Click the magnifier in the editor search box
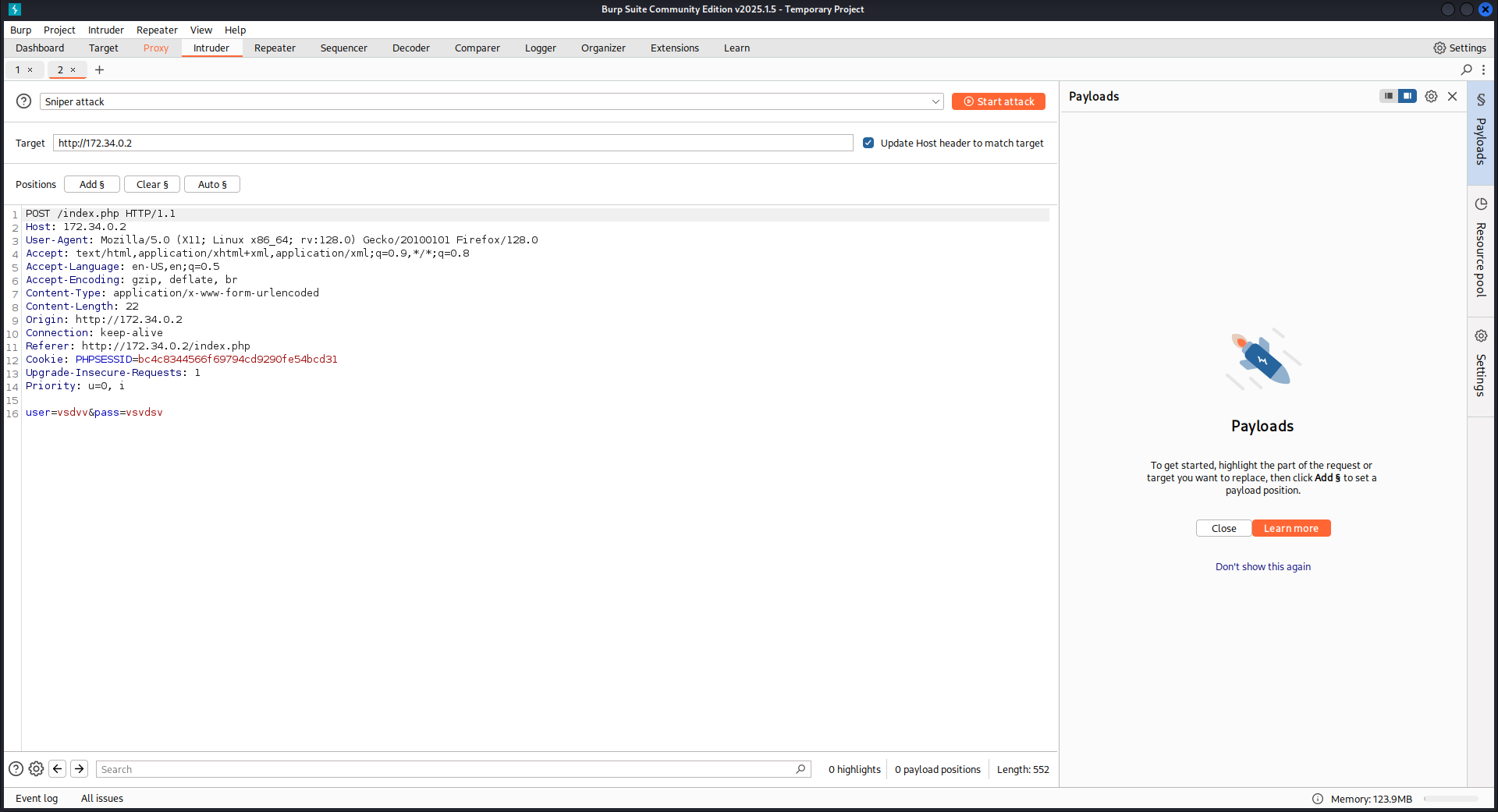Image resolution: width=1498 pixels, height=812 pixels. tap(800, 769)
